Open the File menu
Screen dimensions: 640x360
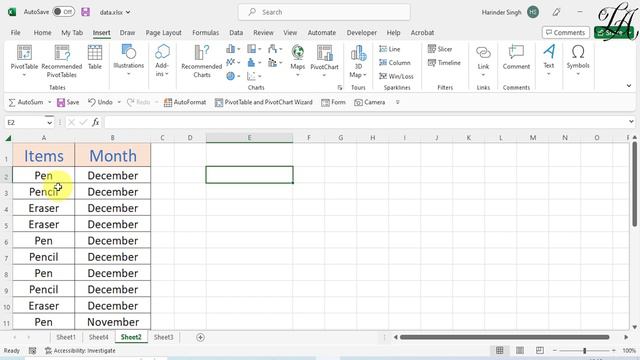(x=16, y=33)
